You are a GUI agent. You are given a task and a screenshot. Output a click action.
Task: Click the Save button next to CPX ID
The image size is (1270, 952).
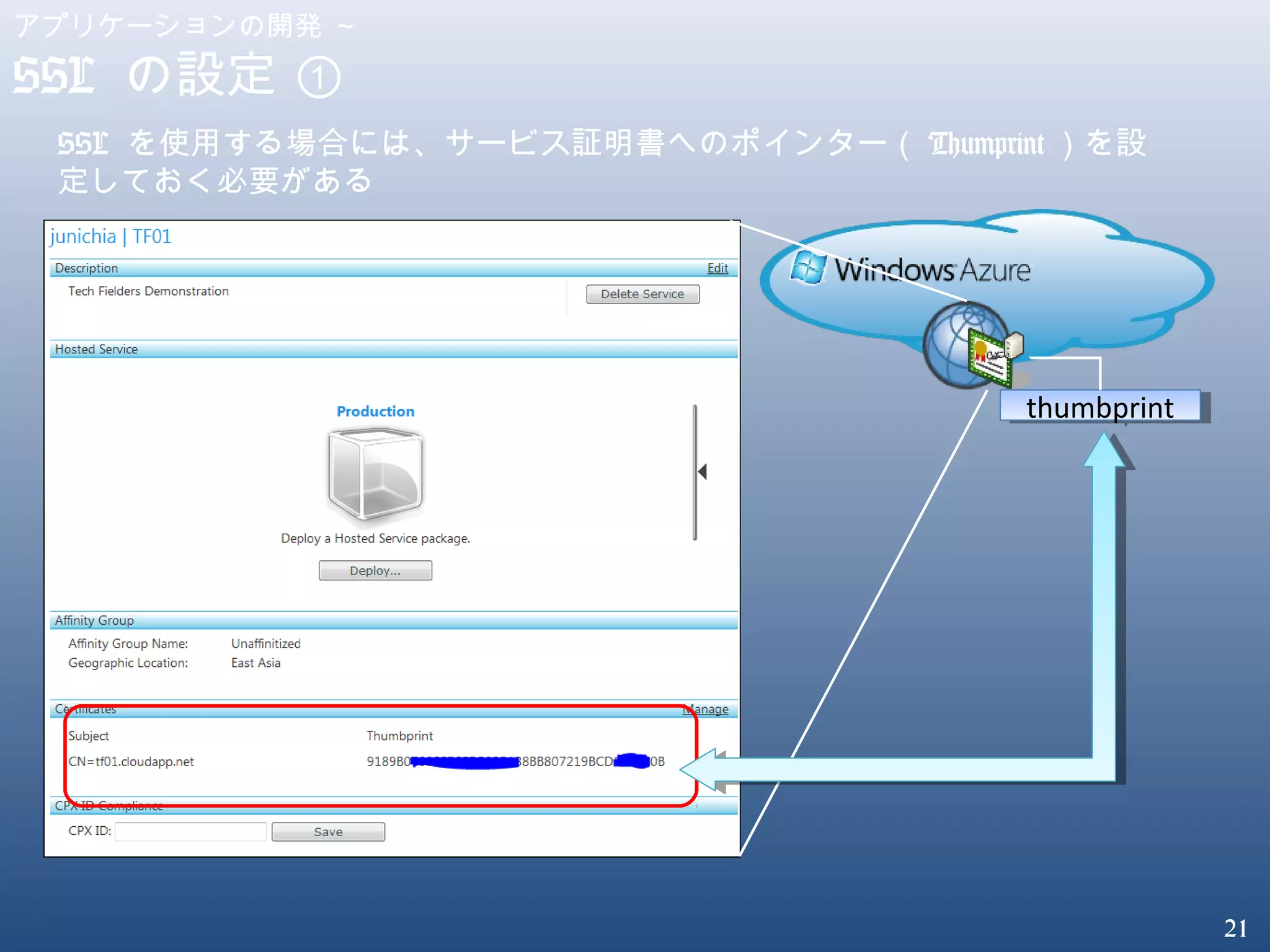point(328,832)
